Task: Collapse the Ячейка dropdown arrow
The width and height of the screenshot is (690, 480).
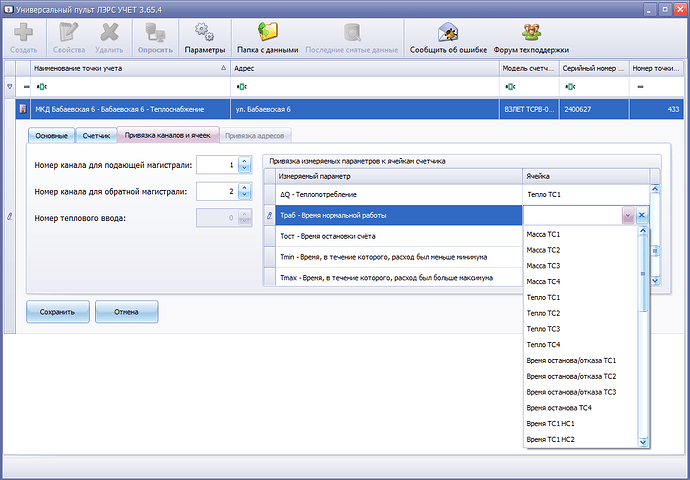Action: 626,215
